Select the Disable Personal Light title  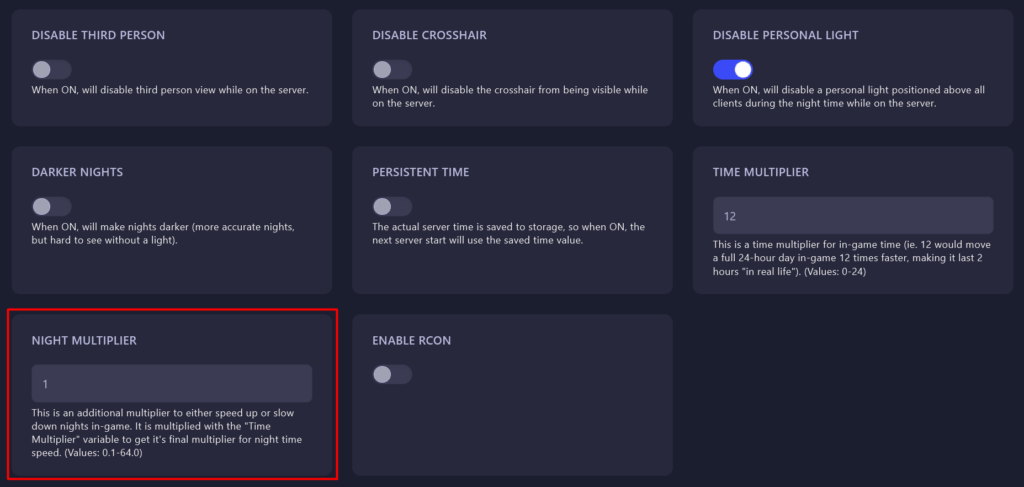pyautogui.click(x=786, y=35)
